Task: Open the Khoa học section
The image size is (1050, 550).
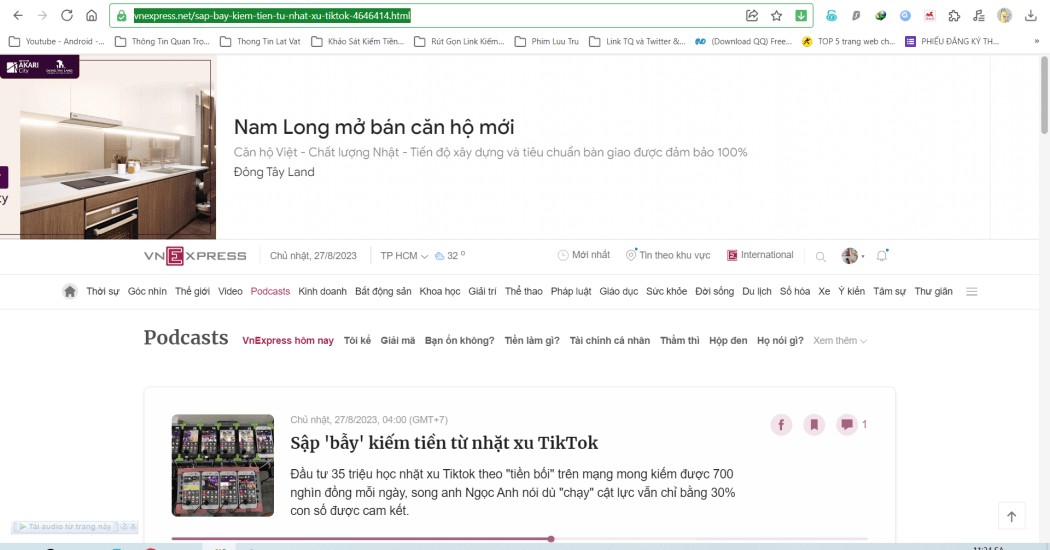Action: (439, 291)
